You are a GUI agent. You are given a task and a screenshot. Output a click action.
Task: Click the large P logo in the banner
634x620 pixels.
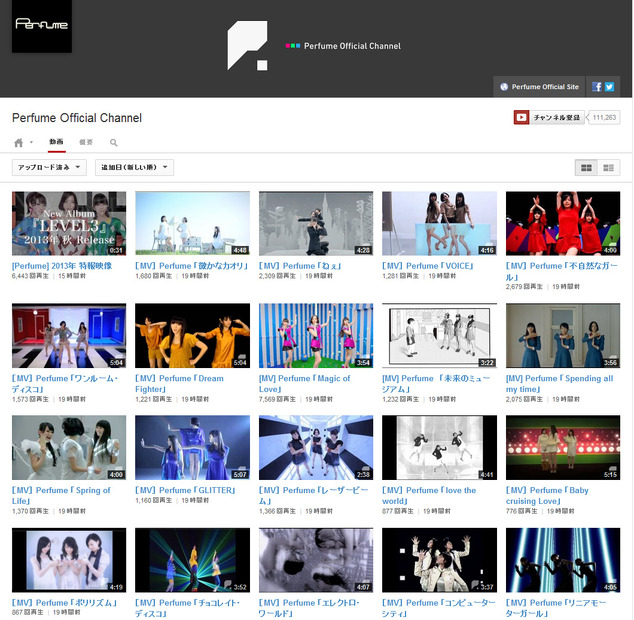click(247, 45)
